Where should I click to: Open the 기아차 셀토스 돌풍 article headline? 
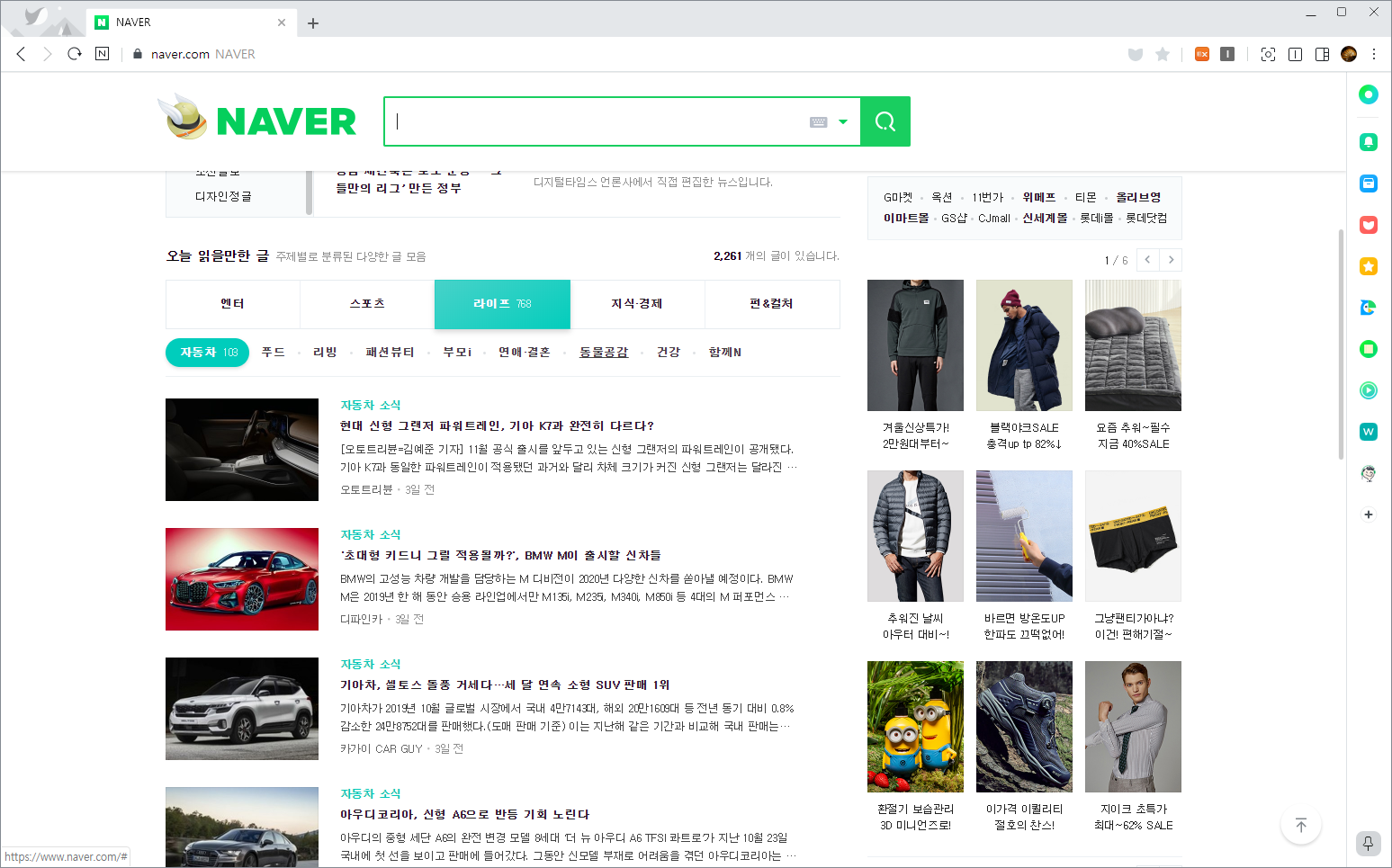coord(505,685)
